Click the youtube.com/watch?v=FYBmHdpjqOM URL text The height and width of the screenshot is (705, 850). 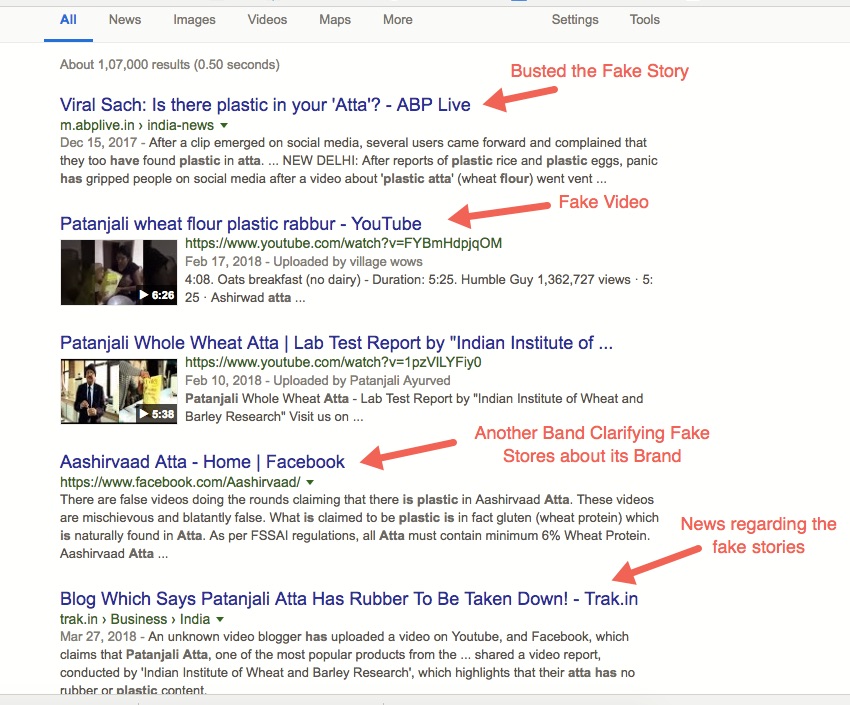coord(344,243)
